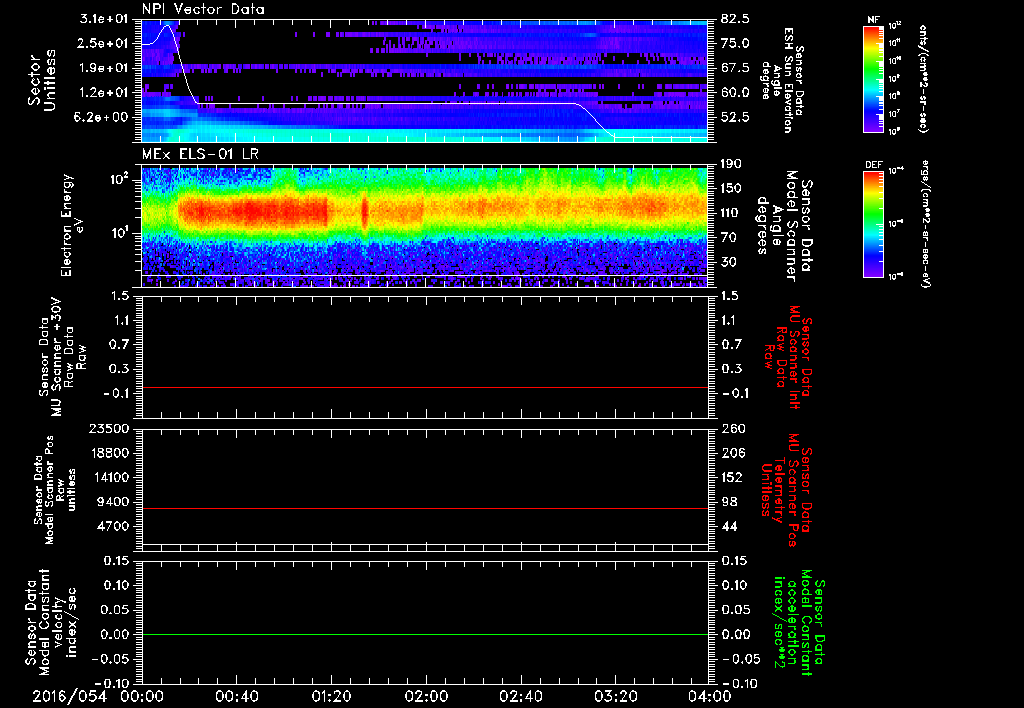Click the 190 degree scanner angle tick

point(731,163)
